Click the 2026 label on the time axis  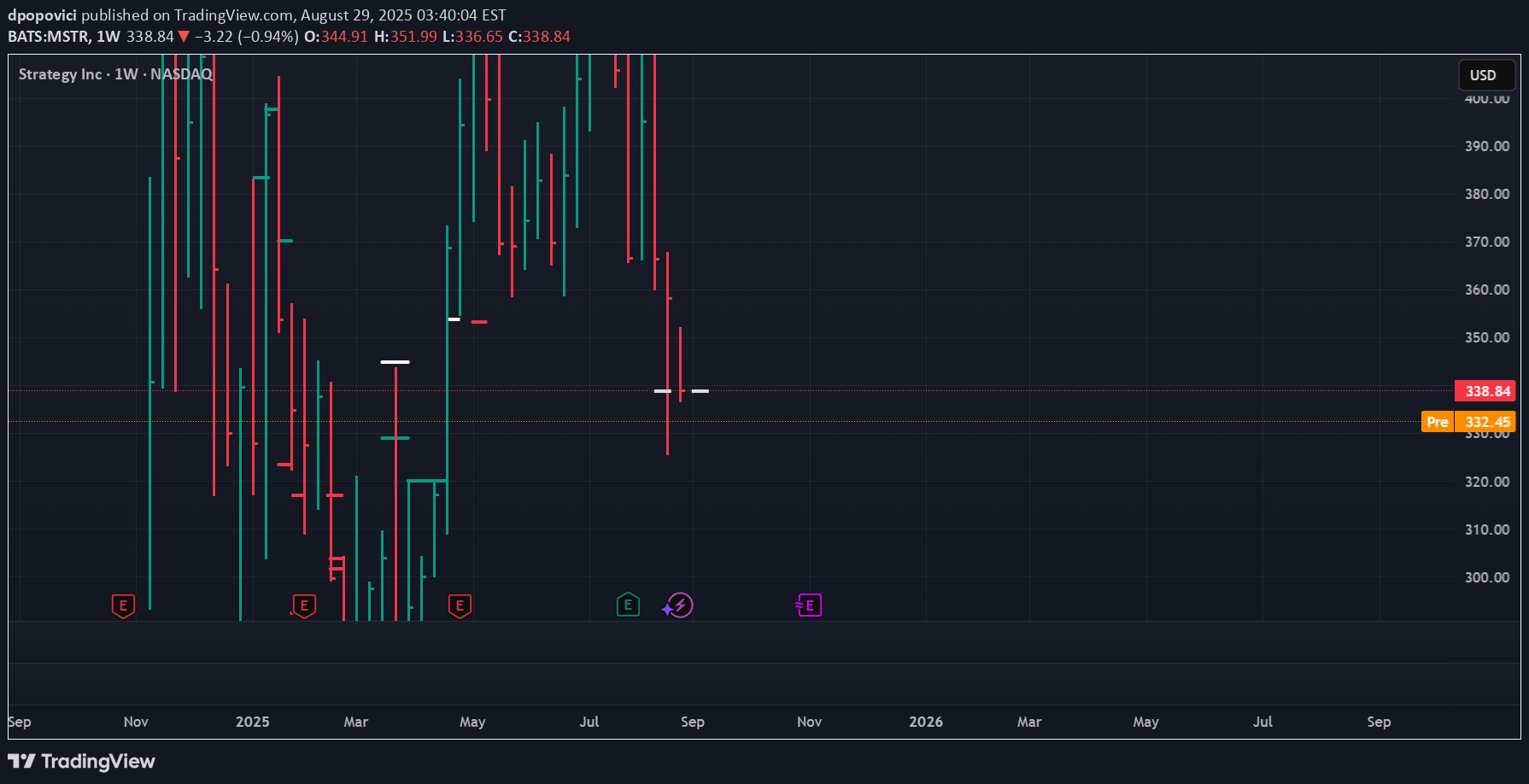coord(925,722)
